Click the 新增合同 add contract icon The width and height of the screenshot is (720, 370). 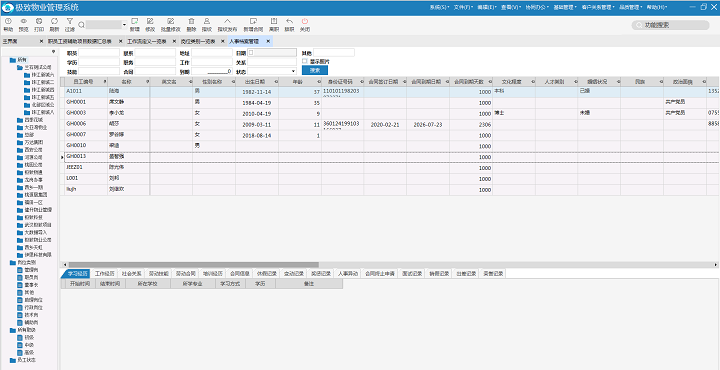253,21
